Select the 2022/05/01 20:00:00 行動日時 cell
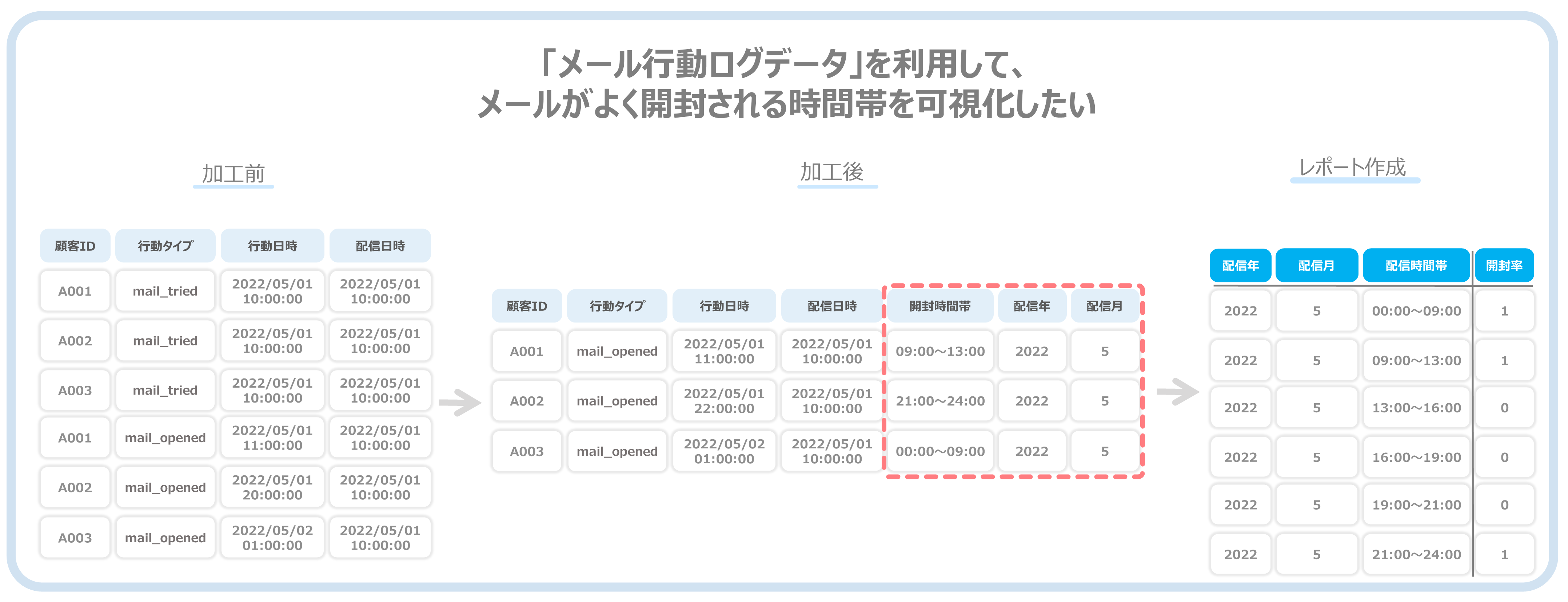 click(x=272, y=487)
